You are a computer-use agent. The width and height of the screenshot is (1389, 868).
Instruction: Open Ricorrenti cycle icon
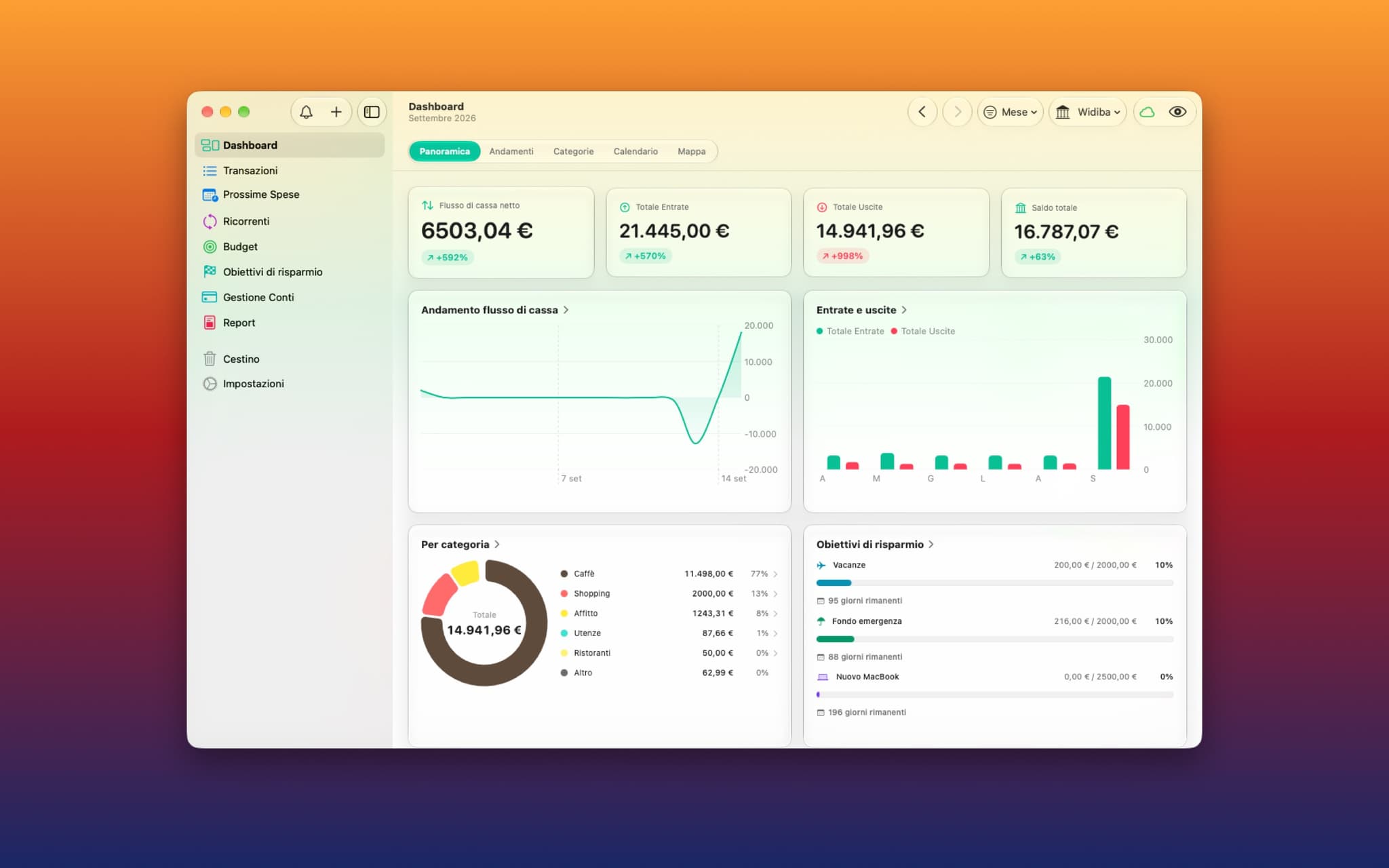pyautogui.click(x=210, y=221)
